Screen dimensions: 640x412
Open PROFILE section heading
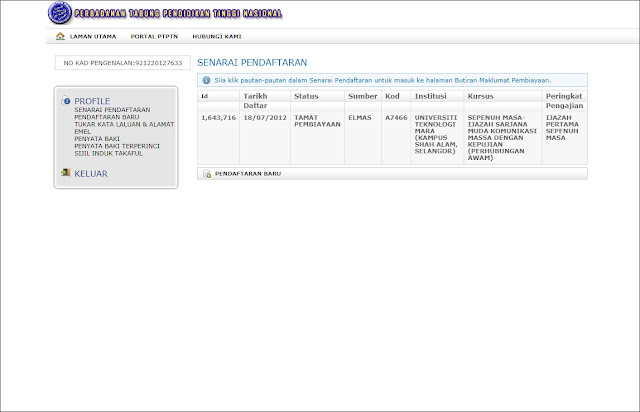tap(92, 101)
